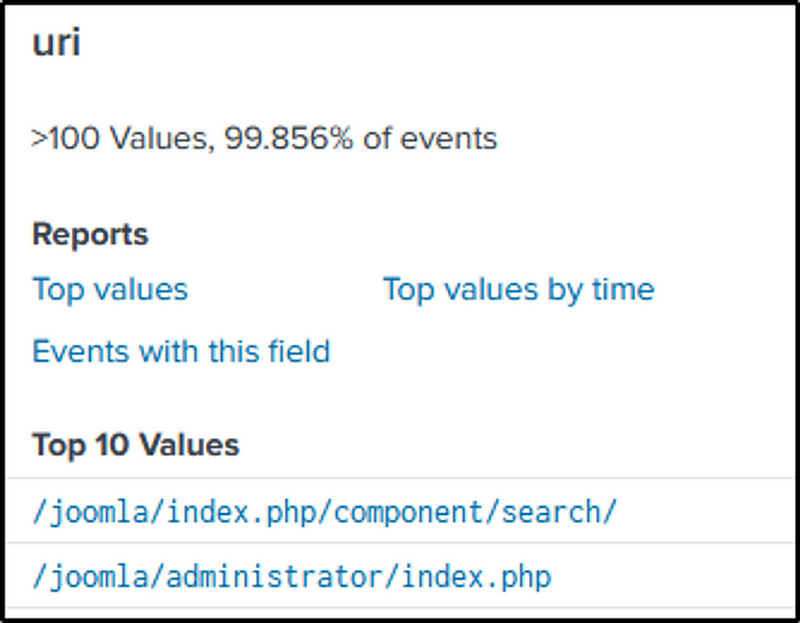Viewport: 800px width, 623px height.
Task: List all events containing the uri field
Action: tap(181, 352)
